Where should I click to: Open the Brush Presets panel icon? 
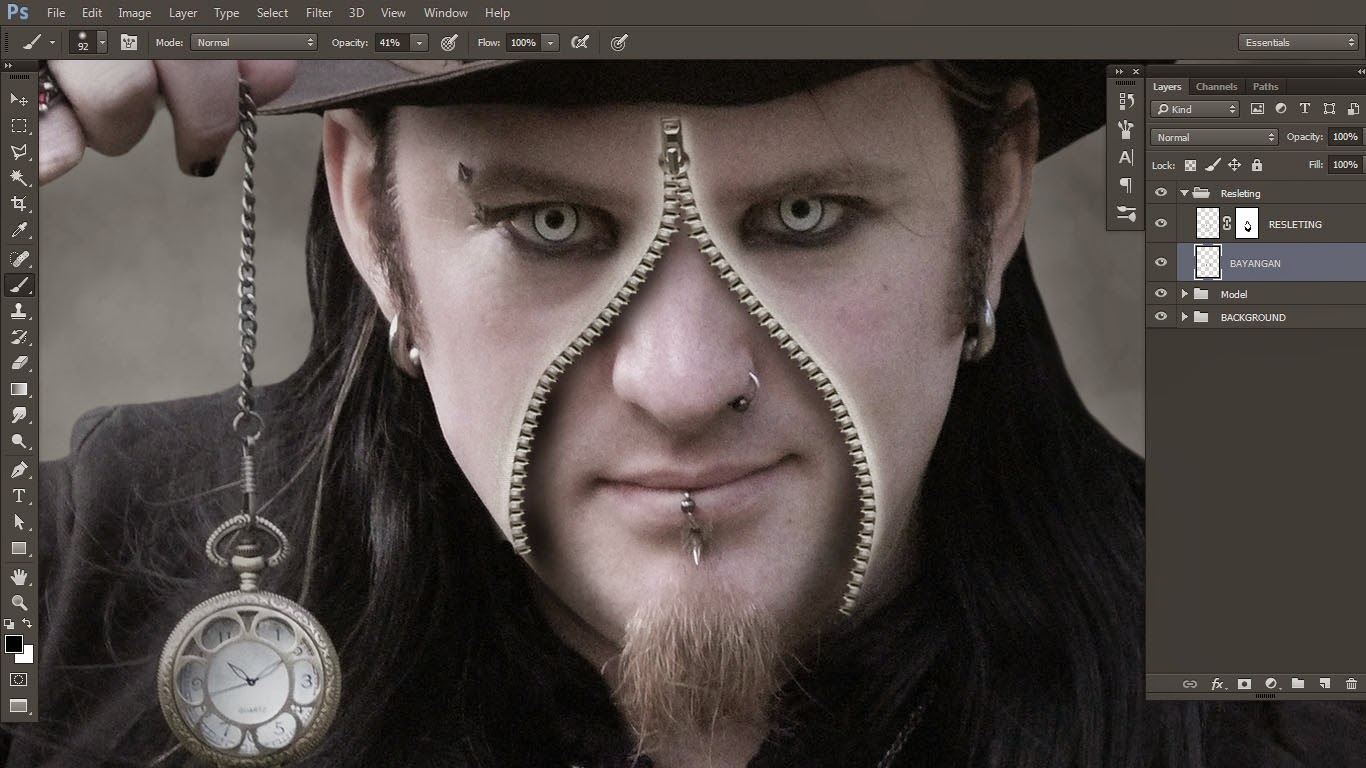pos(1126,129)
